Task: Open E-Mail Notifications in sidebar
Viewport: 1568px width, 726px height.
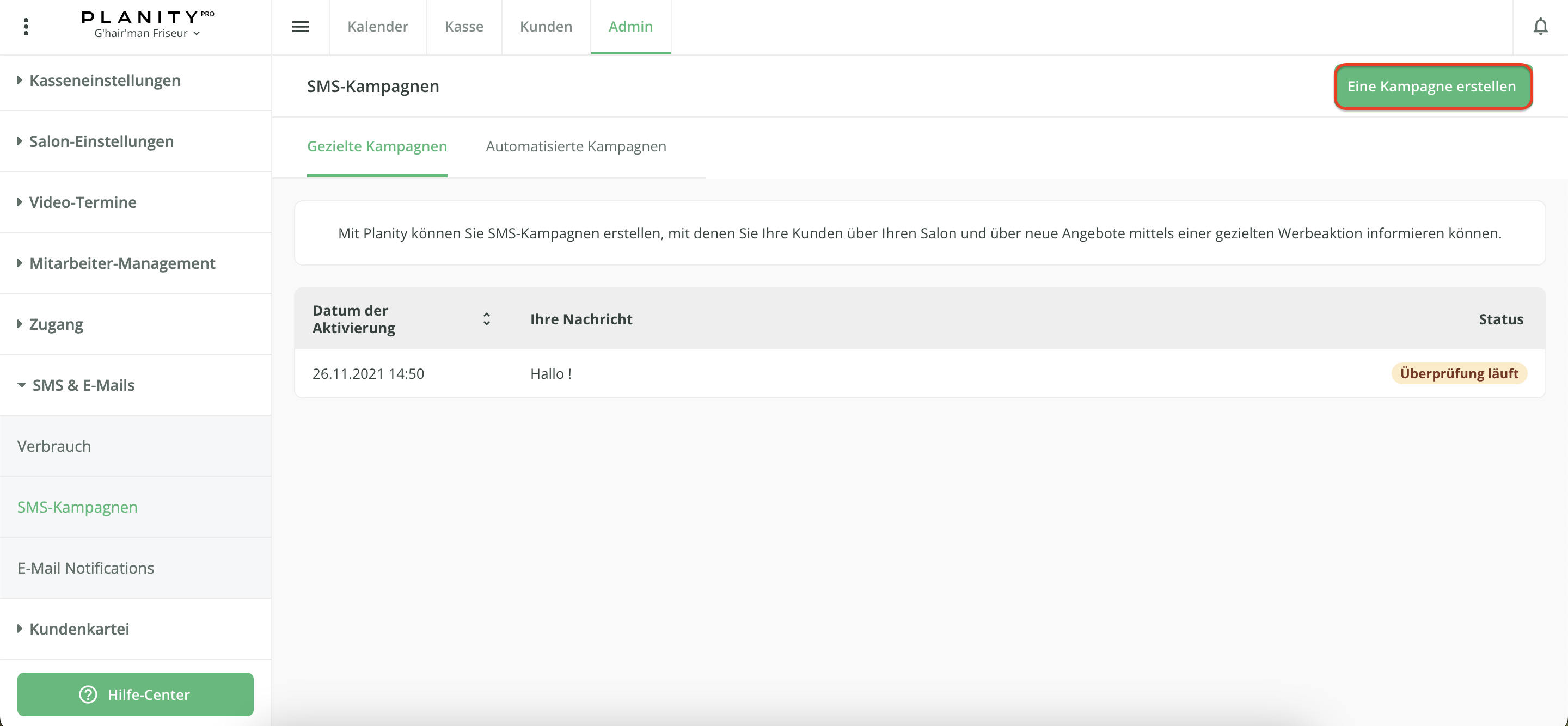Action: [85, 568]
